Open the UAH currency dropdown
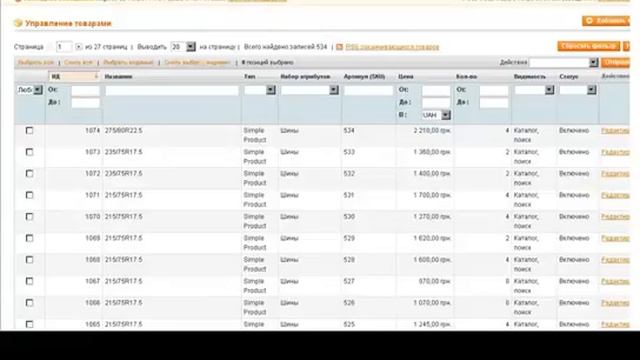The width and height of the screenshot is (640, 360). [x=436, y=116]
